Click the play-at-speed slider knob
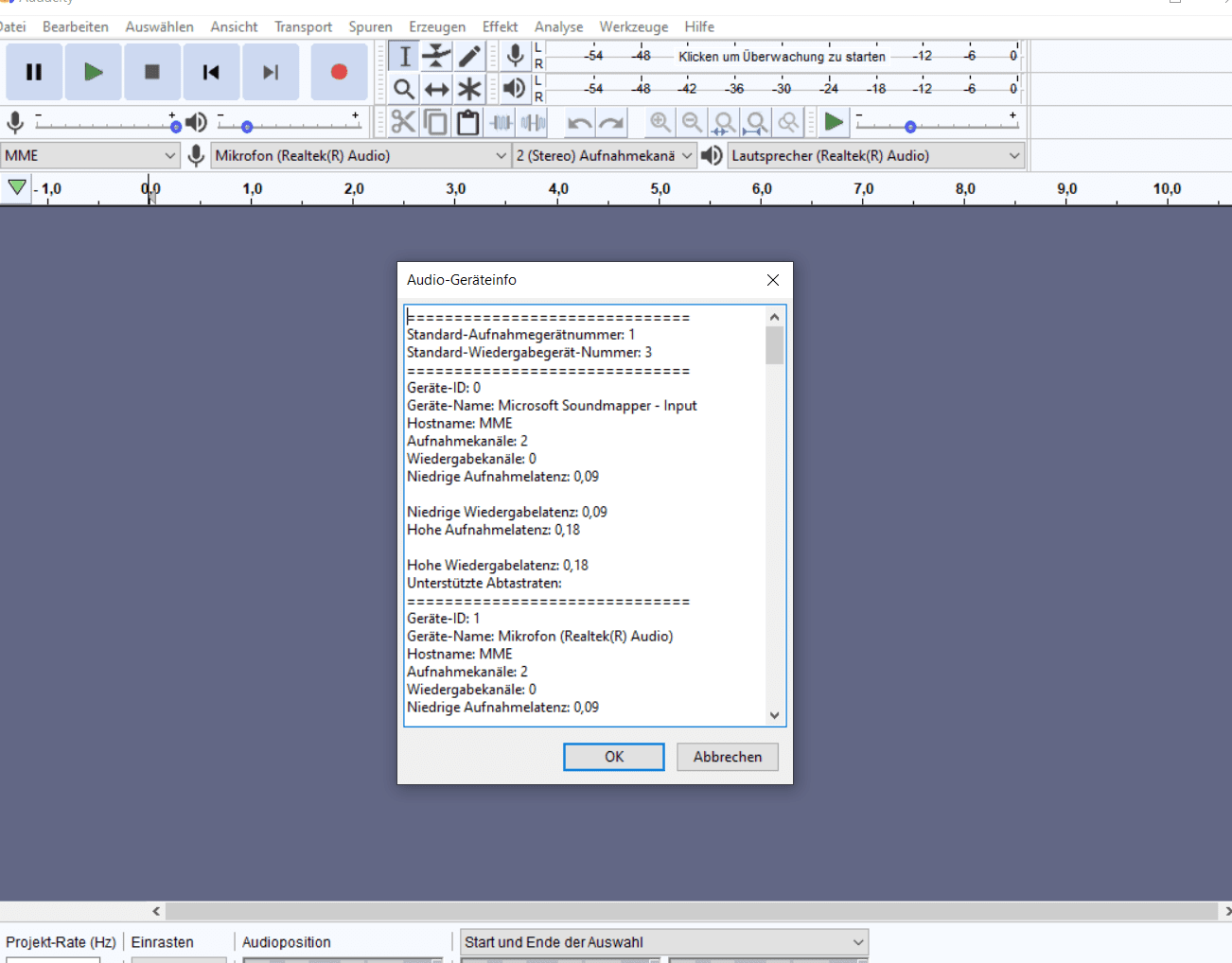This screenshot has width=1232, height=963. [910, 126]
